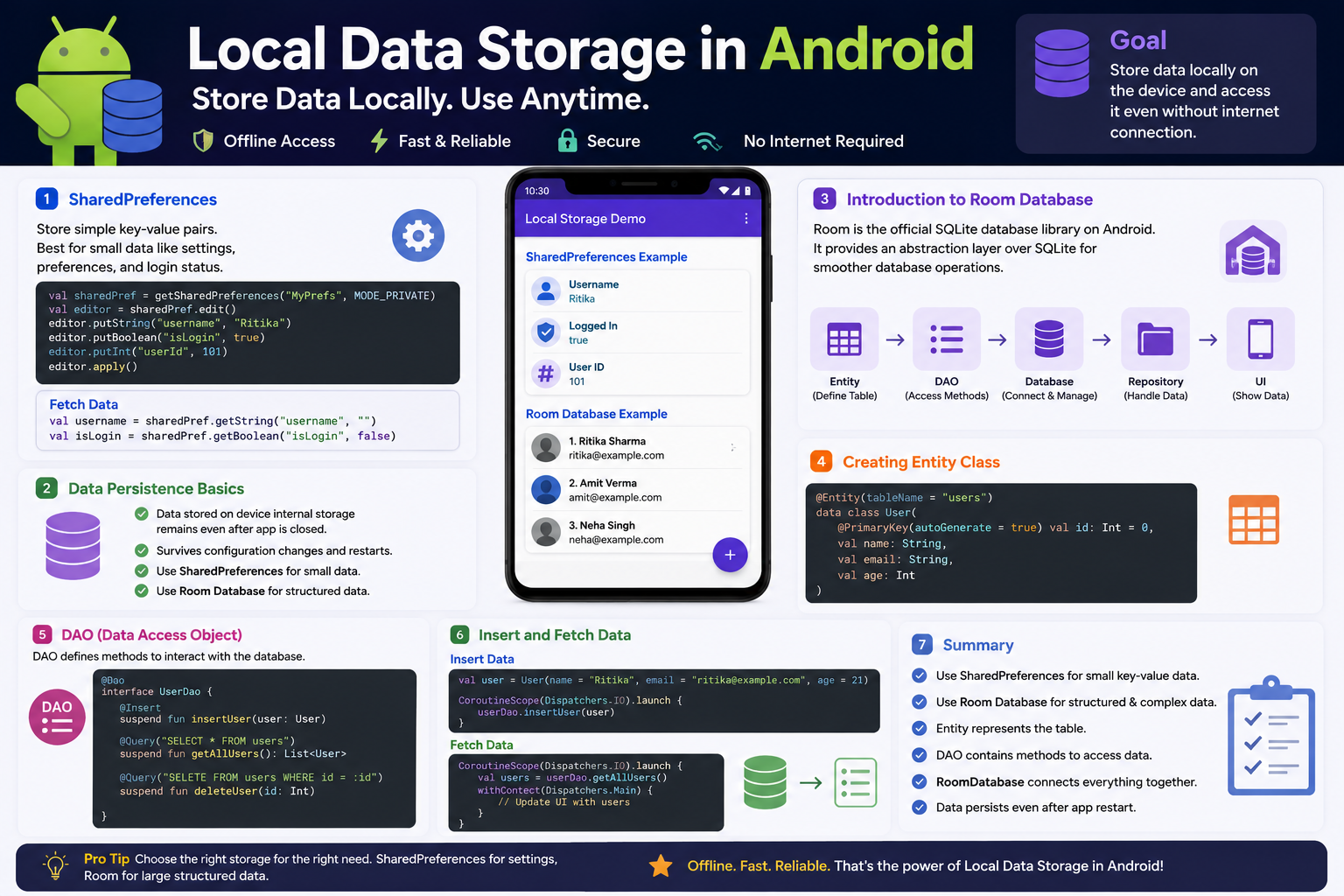Click the DAO list icon in Room flow
Viewport: 1344px width, 896px height.
pos(946,339)
